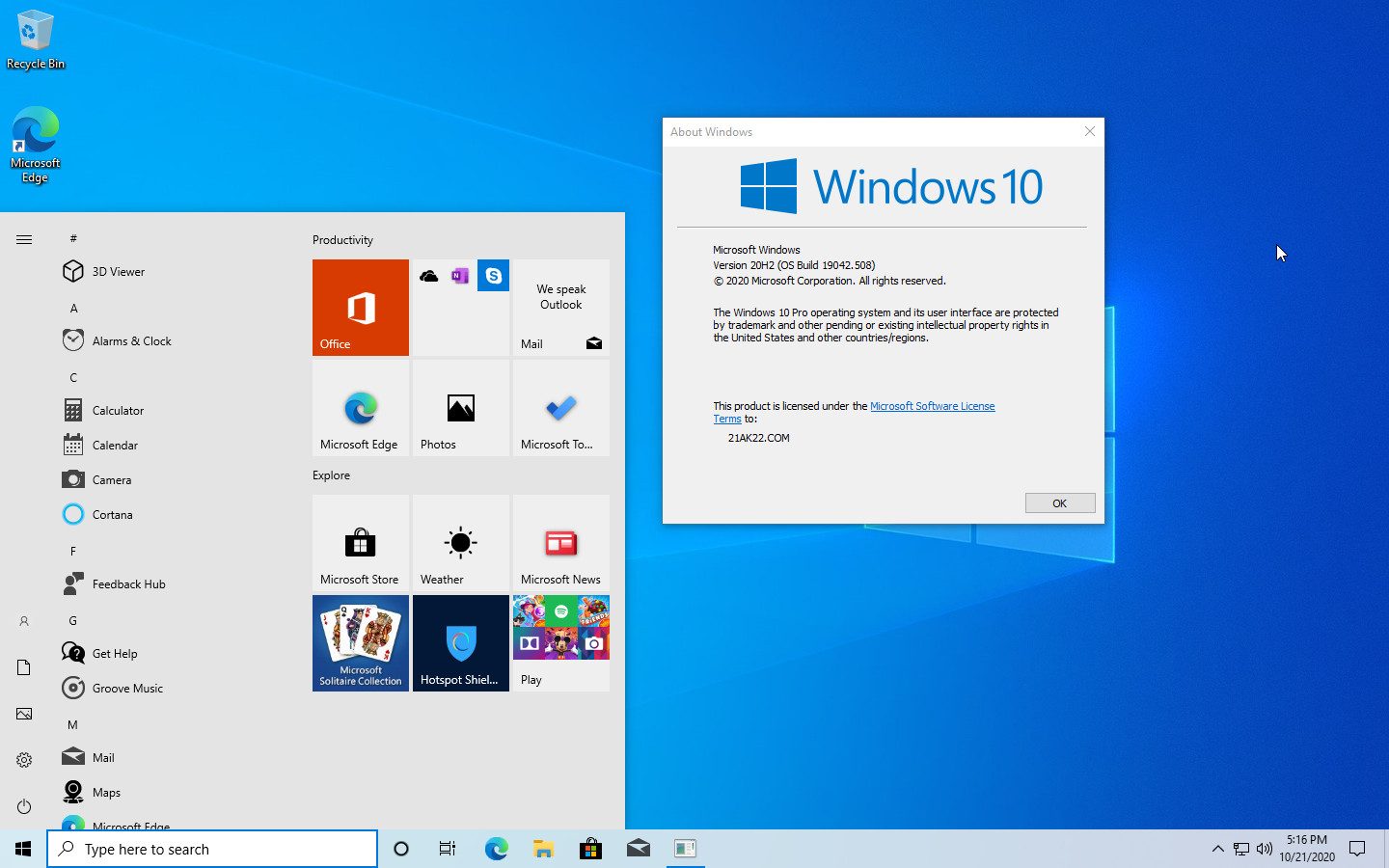The width and height of the screenshot is (1389, 868).
Task: Open Maps from the app list
Action: point(174,793)
